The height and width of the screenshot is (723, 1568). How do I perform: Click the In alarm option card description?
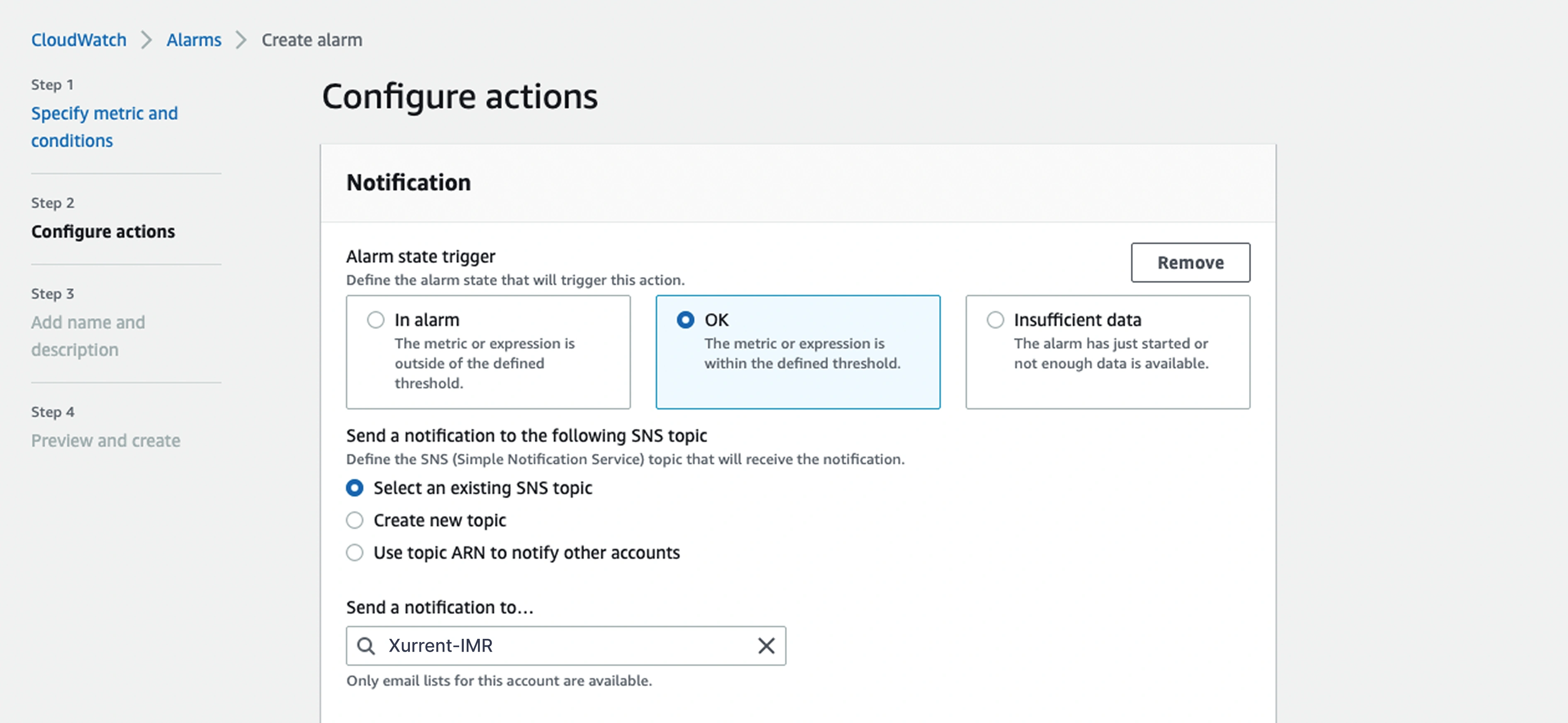[x=484, y=363]
